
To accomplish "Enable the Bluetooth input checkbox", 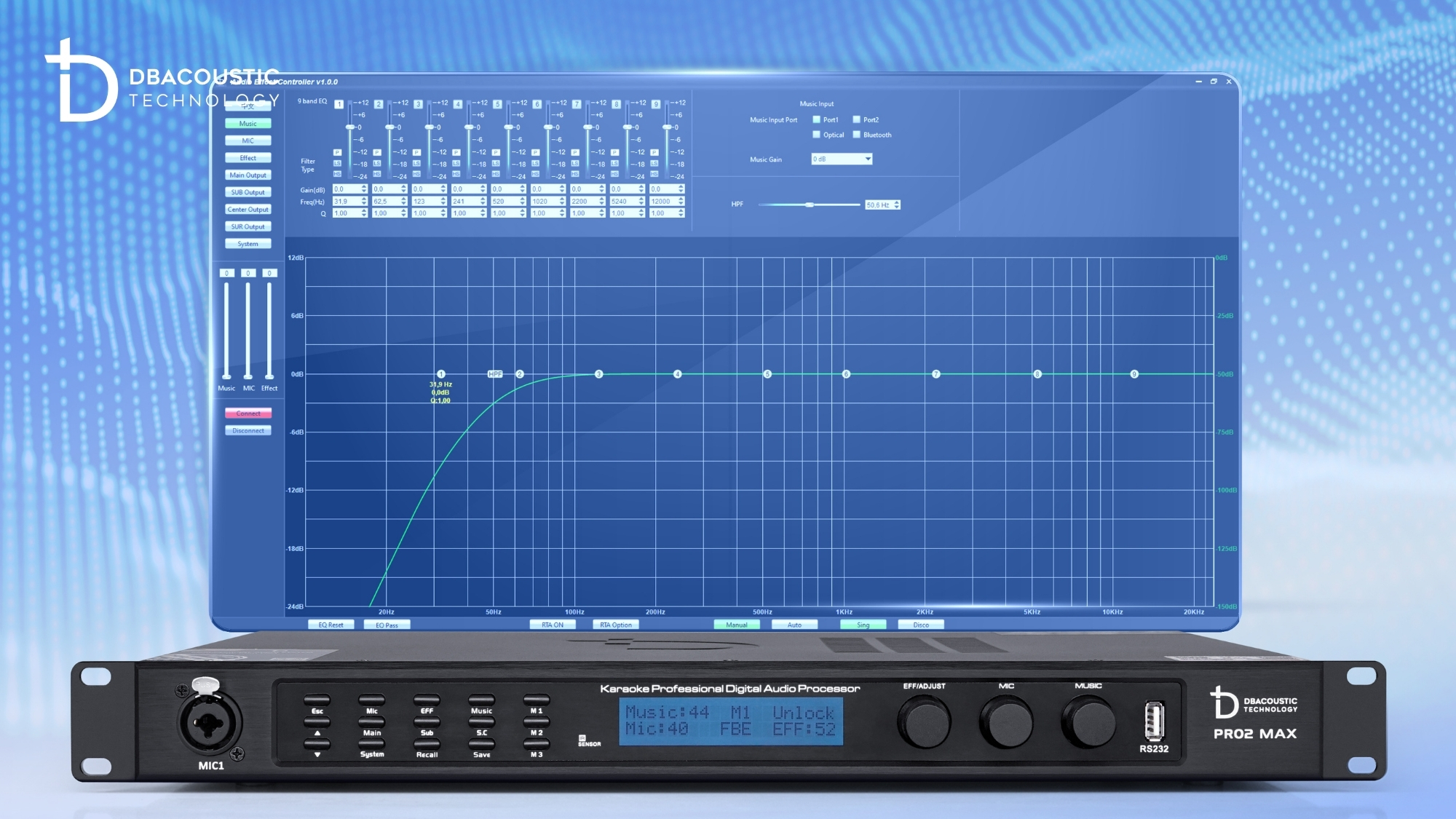I will [x=857, y=135].
